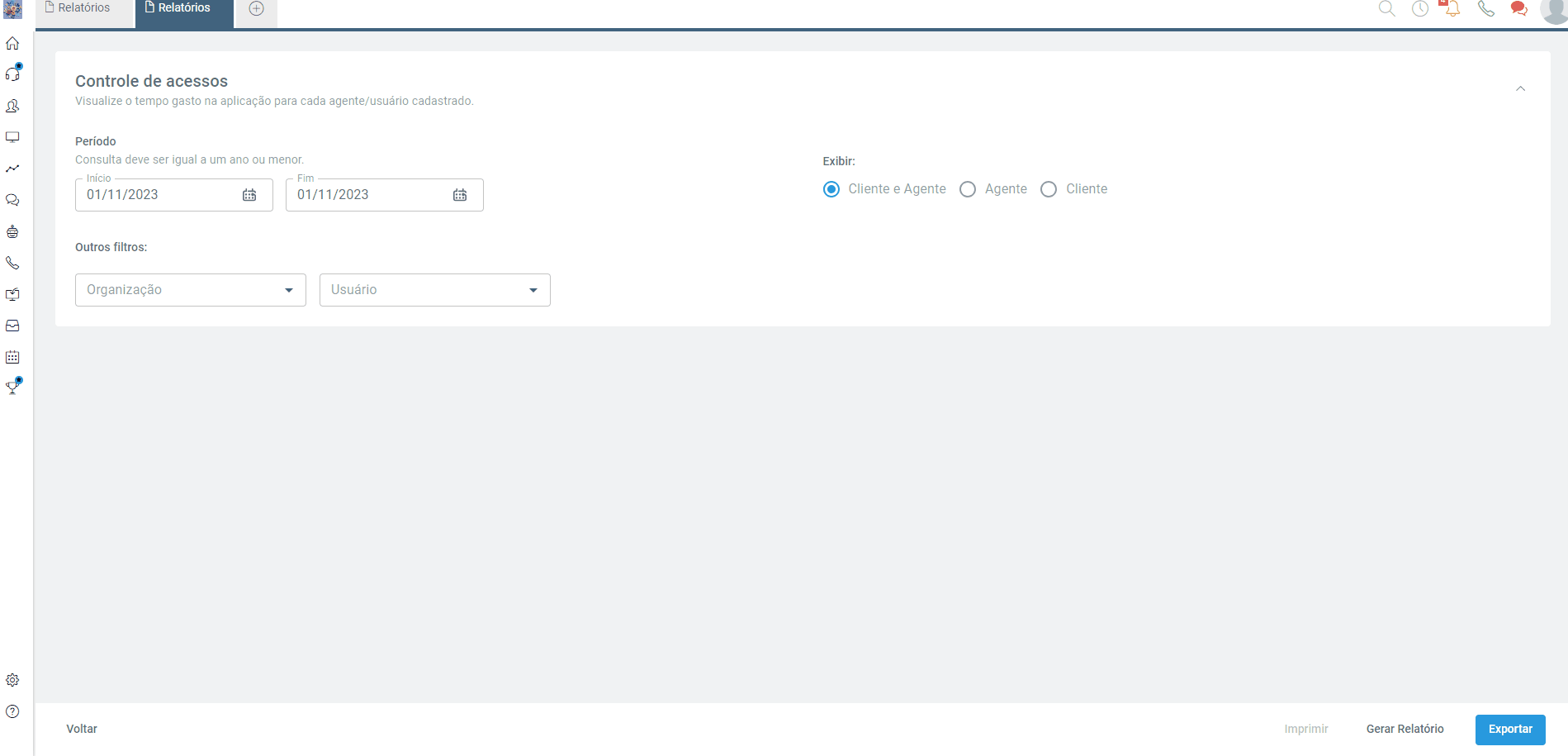
Task: Click the Outros filtros label
Action: pyautogui.click(x=111, y=247)
